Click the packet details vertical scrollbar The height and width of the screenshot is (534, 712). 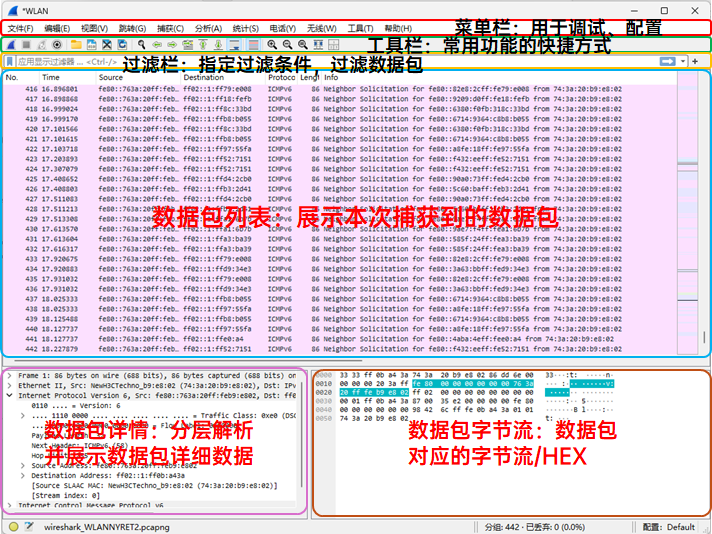[x=302, y=436]
